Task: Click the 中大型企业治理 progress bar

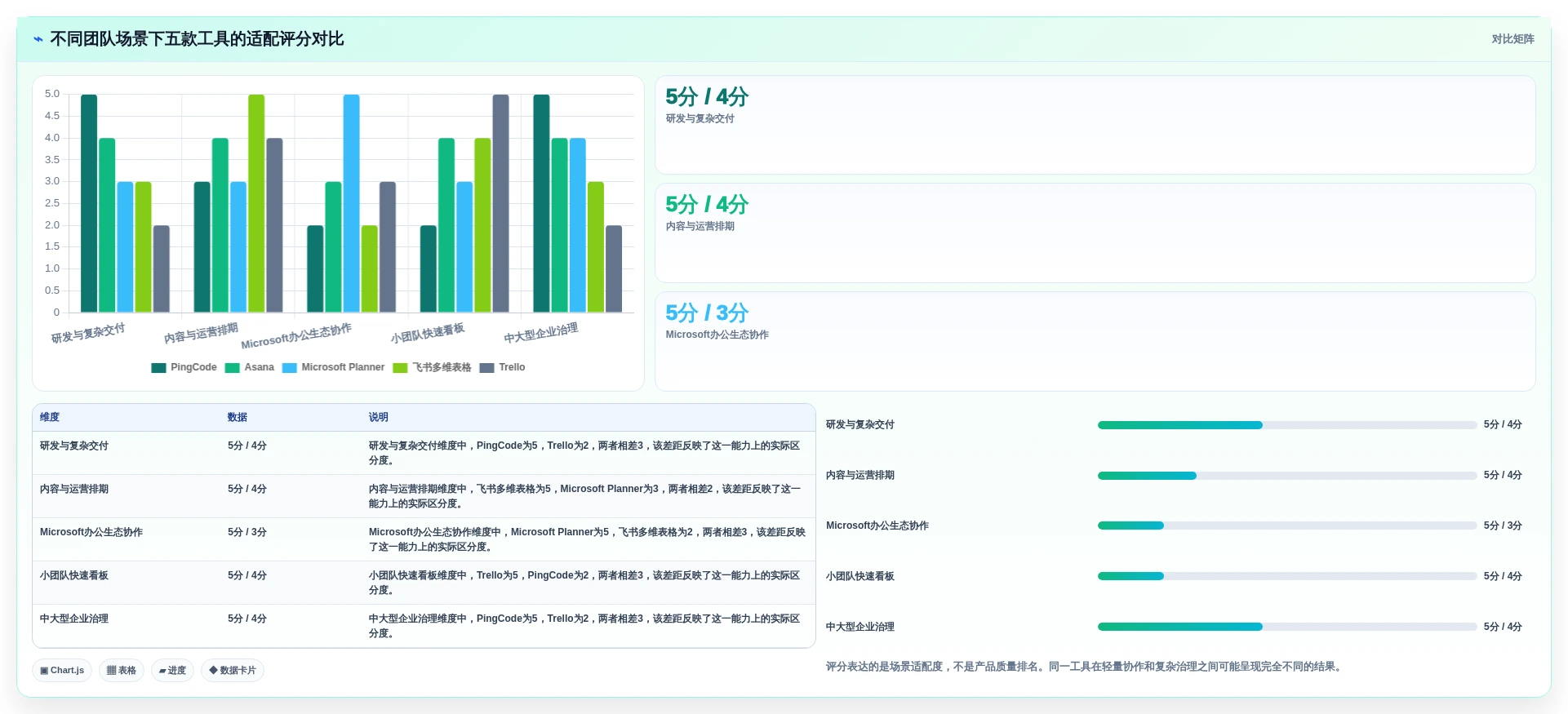Action: 1287,628
